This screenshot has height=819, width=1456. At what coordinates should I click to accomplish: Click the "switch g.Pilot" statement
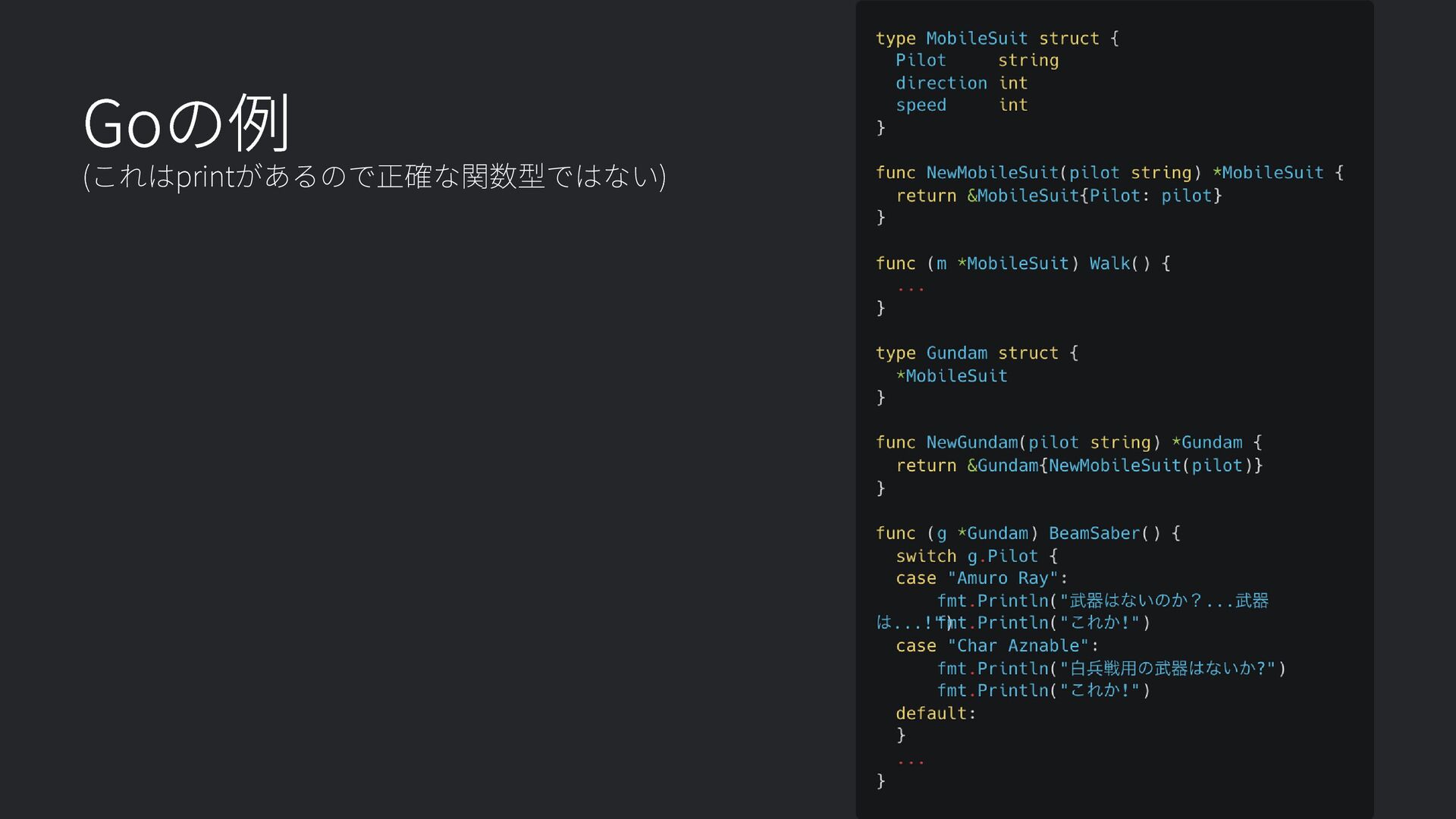[x=976, y=557]
